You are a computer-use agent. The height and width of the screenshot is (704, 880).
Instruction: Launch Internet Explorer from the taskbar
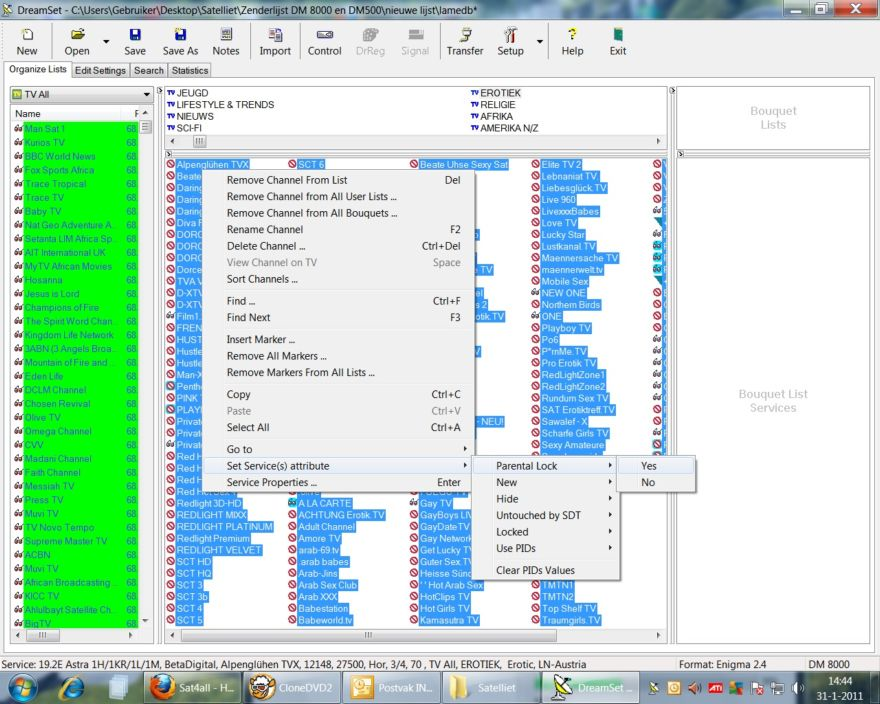[73, 687]
